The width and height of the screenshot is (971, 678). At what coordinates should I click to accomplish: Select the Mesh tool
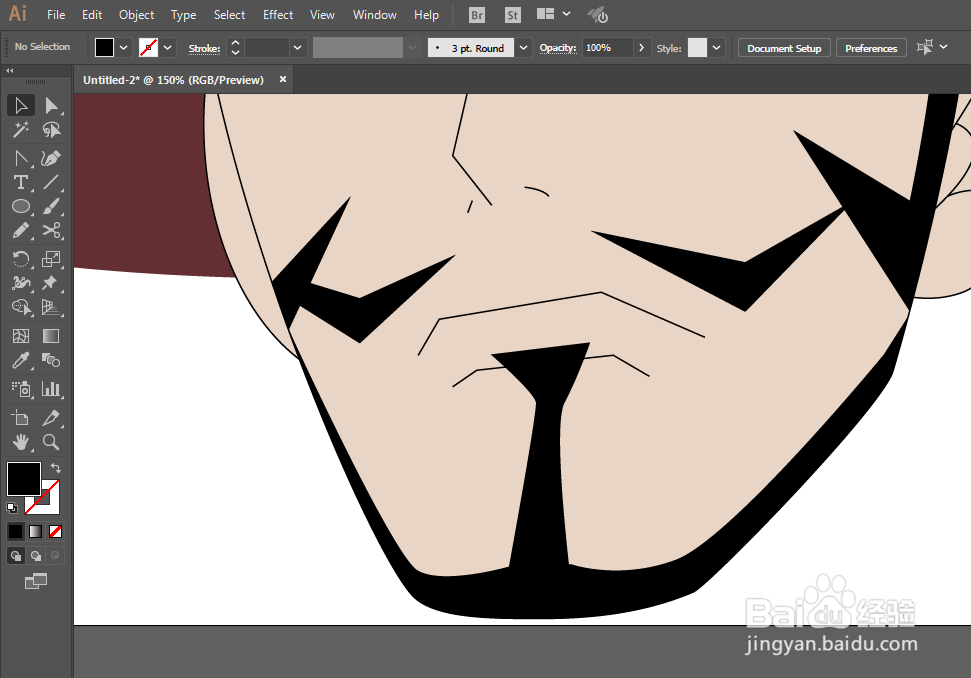coord(20,336)
